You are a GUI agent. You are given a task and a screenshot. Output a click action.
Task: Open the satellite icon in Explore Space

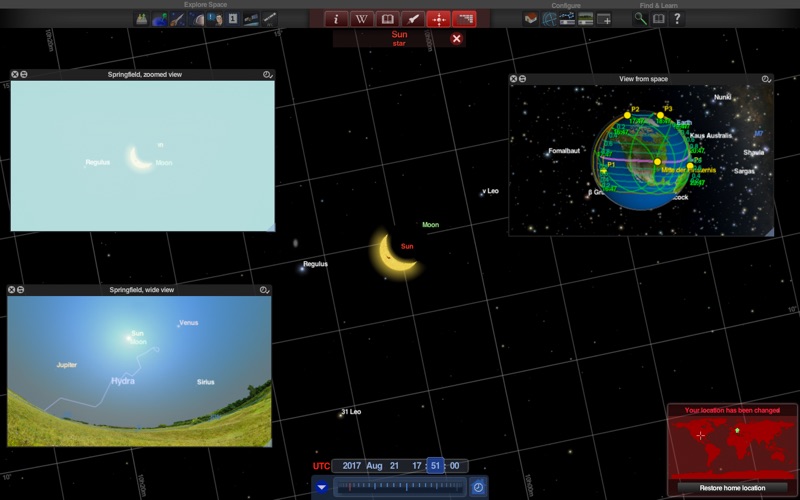click(251, 19)
